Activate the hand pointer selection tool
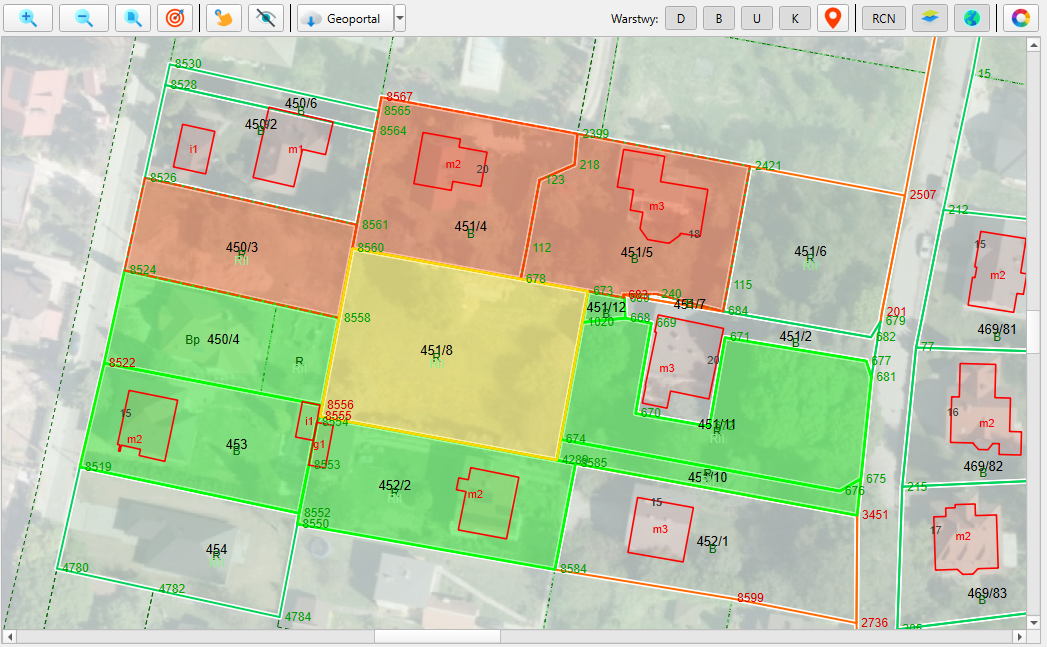 coord(224,18)
